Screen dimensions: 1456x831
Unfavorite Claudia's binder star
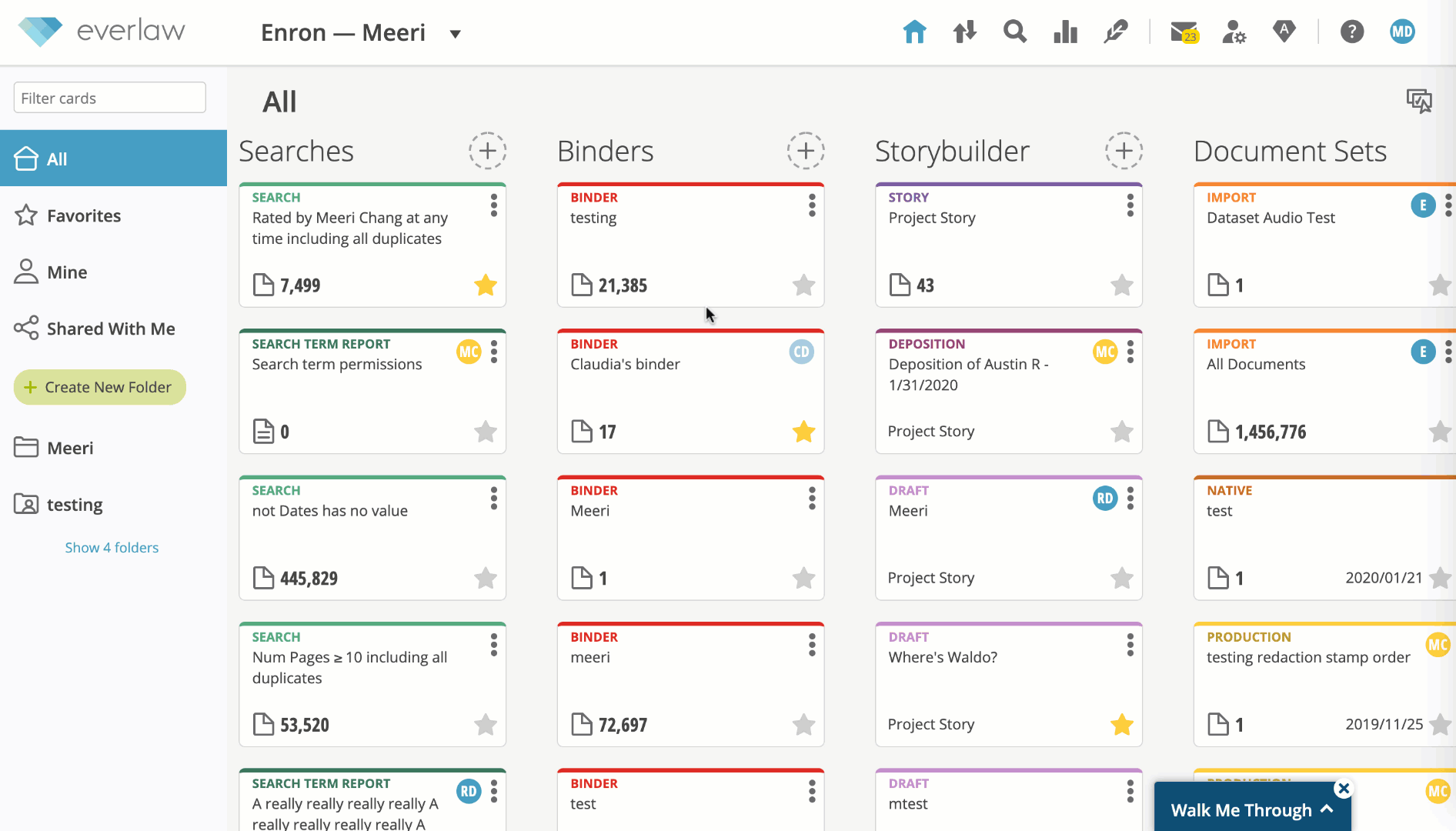(x=803, y=432)
